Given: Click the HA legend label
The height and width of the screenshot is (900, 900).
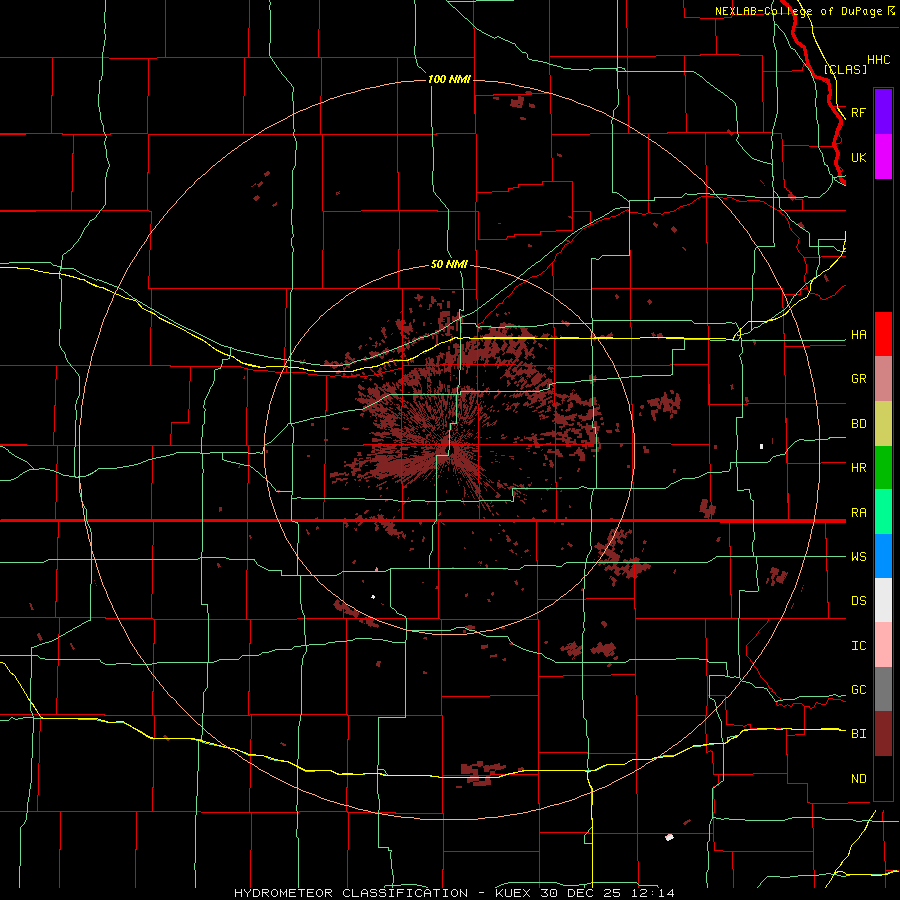Looking at the screenshot, I should click(x=858, y=335).
